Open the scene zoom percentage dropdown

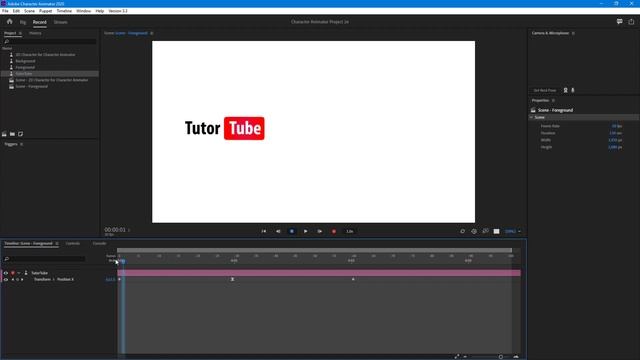(x=513, y=231)
